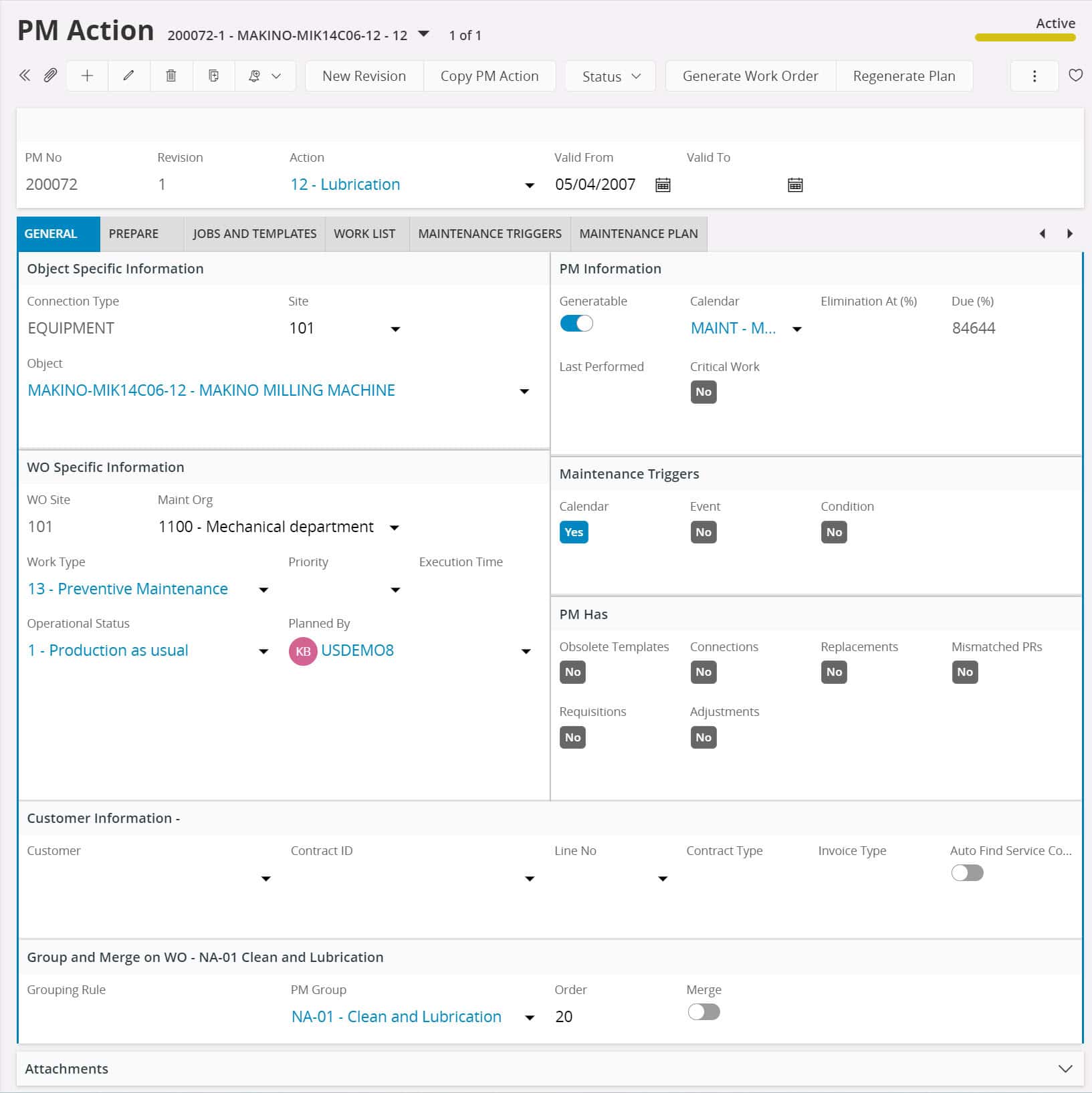
Task: Toggle the Generatable switch off
Action: click(576, 324)
